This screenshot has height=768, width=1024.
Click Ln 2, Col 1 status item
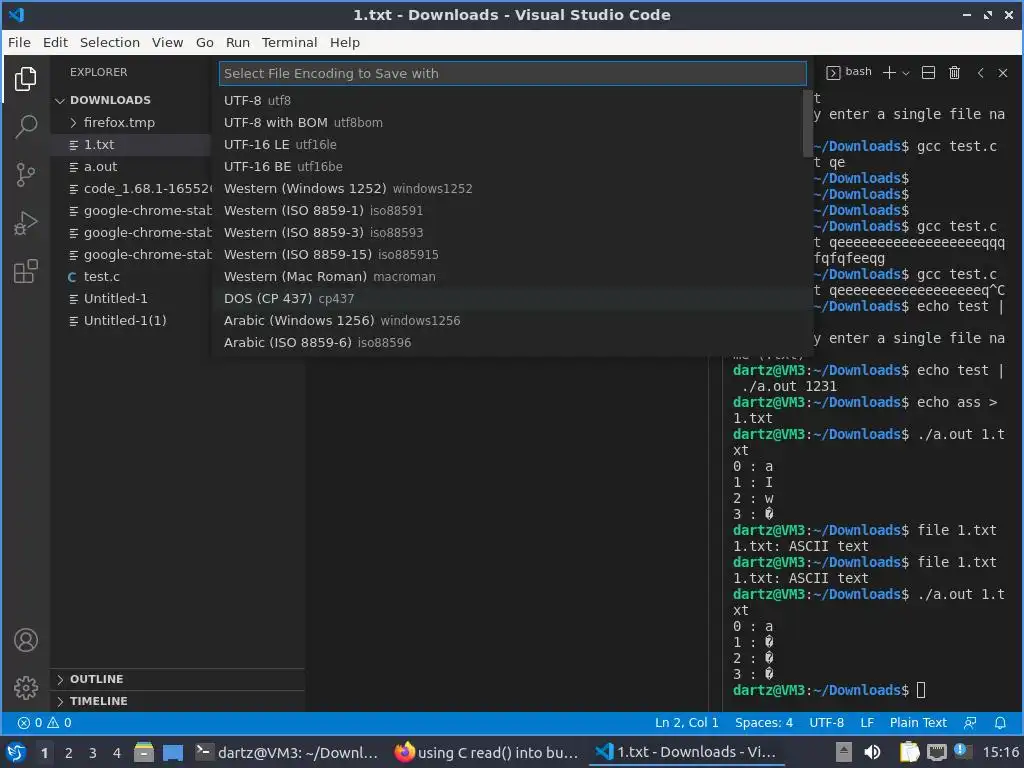[686, 723]
